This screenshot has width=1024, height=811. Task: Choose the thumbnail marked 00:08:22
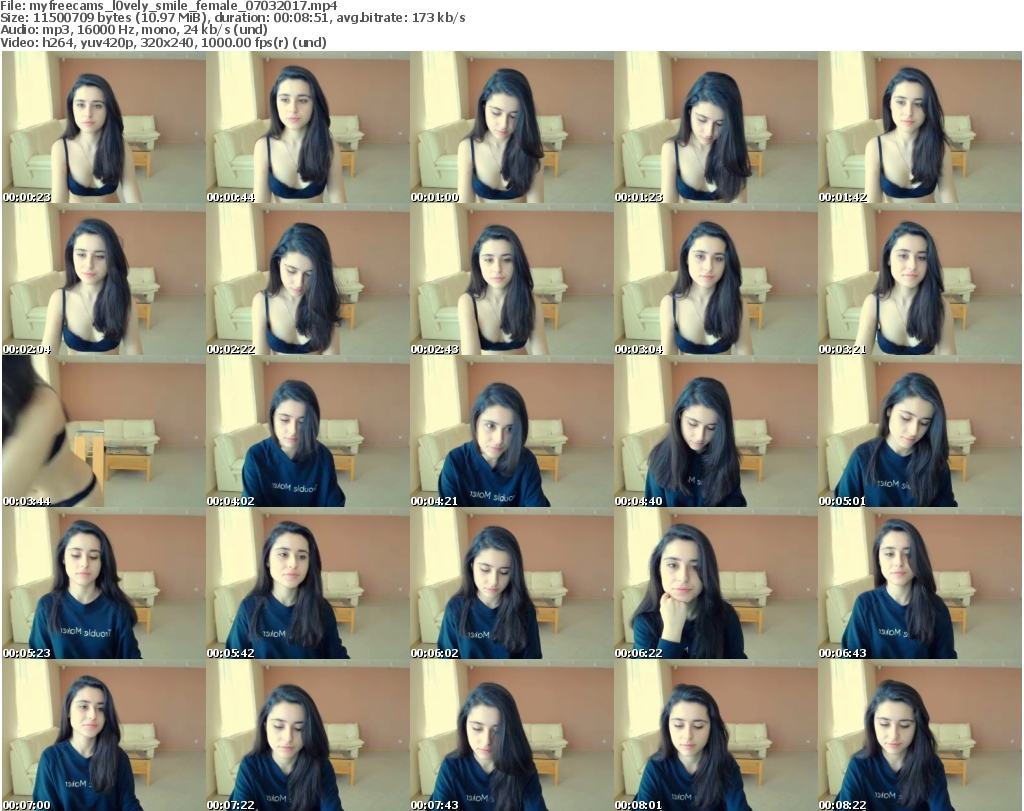click(x=920, y=735)
